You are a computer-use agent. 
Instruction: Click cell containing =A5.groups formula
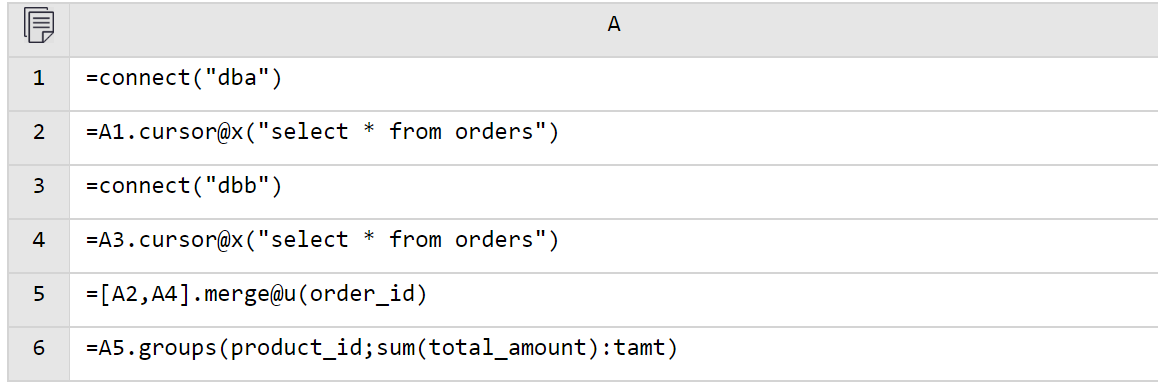tap(614, 353)
